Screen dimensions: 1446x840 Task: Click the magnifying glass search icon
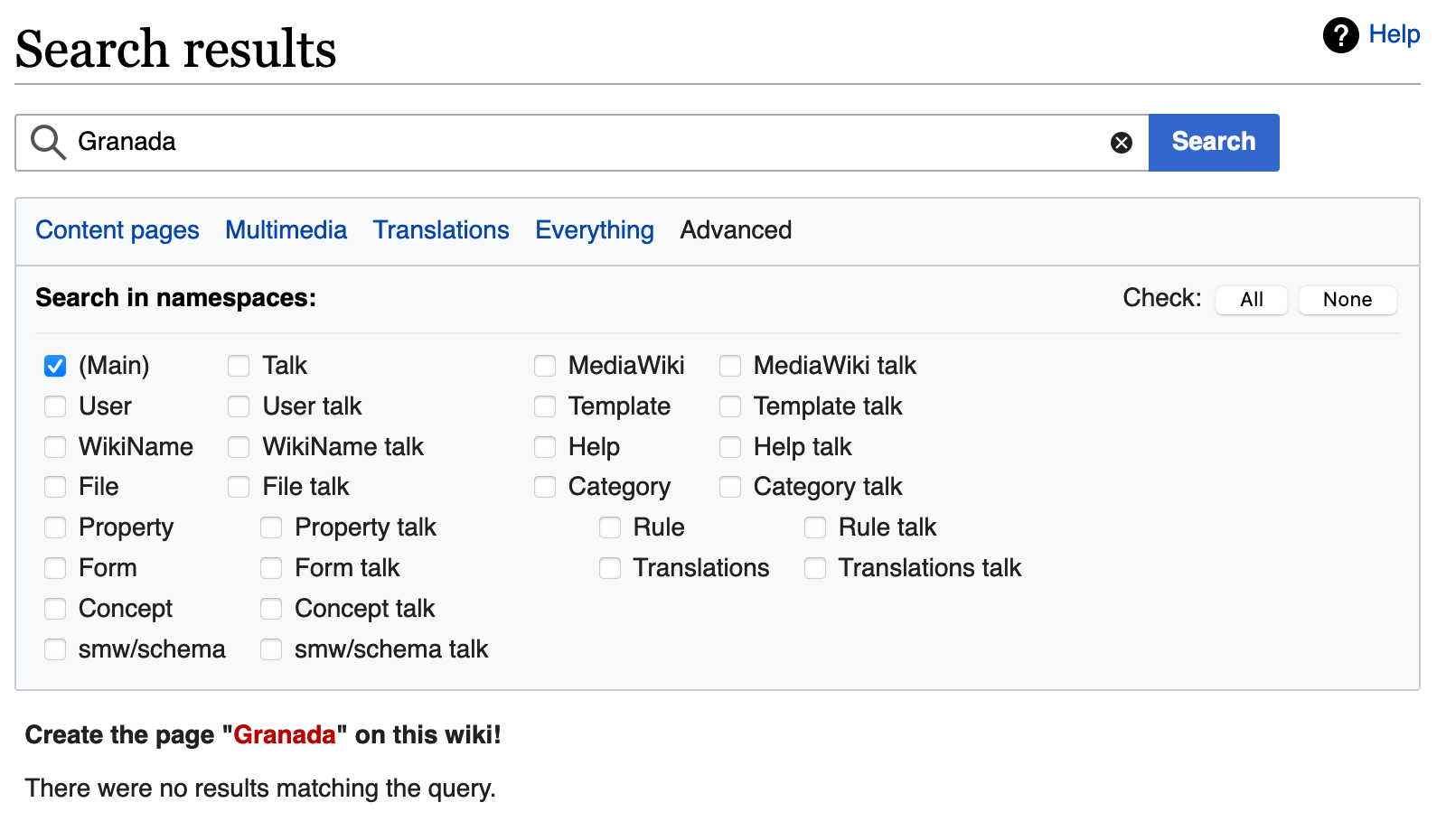48,143
